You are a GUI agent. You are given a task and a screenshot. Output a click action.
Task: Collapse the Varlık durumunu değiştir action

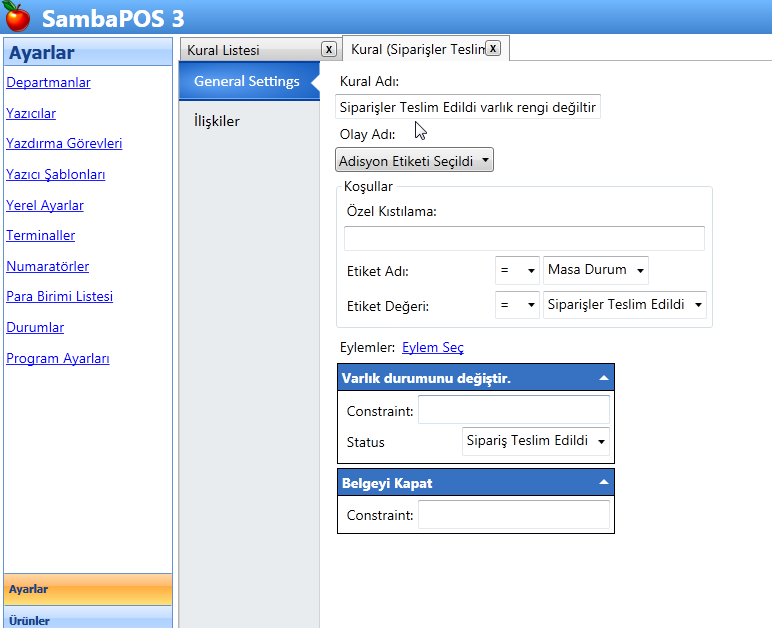click(603, 378)
